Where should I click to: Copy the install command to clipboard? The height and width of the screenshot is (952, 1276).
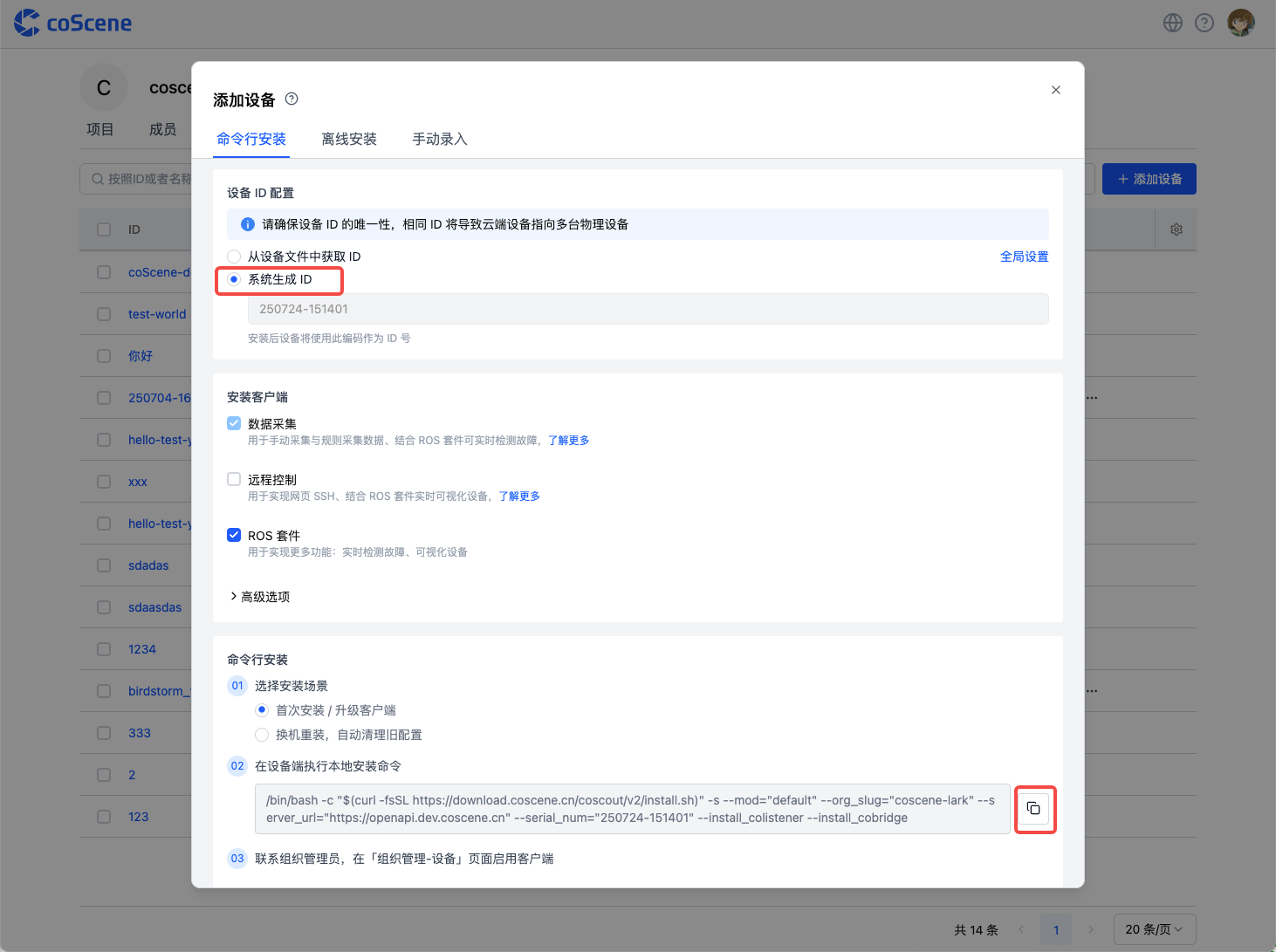1033,809
